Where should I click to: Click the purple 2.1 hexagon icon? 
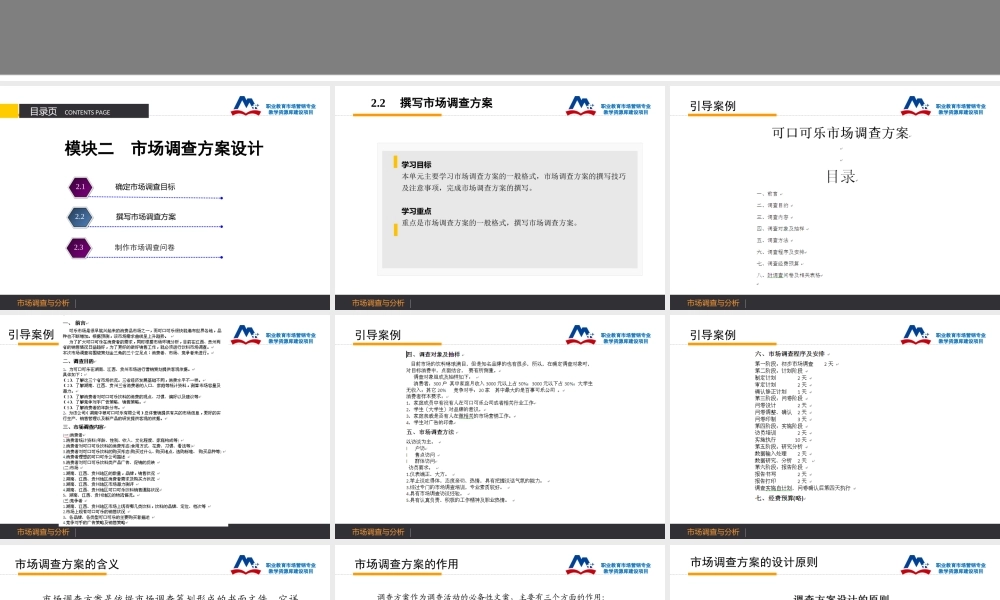pos(80,187)
